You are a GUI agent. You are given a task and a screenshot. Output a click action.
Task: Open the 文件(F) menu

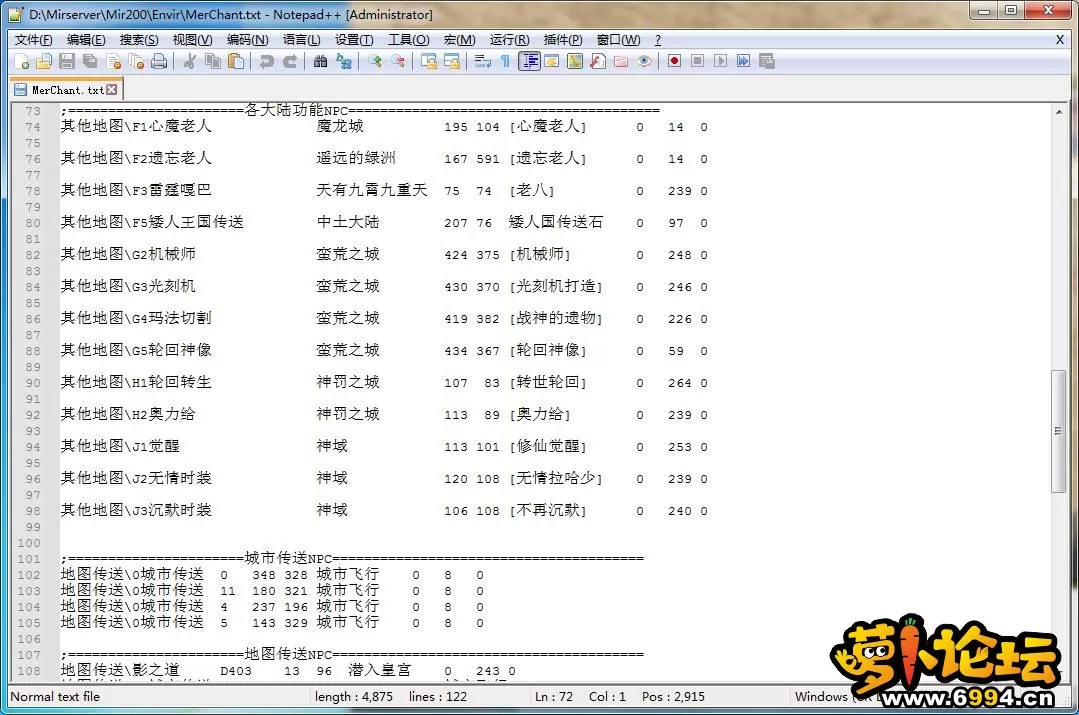(33, 40)
